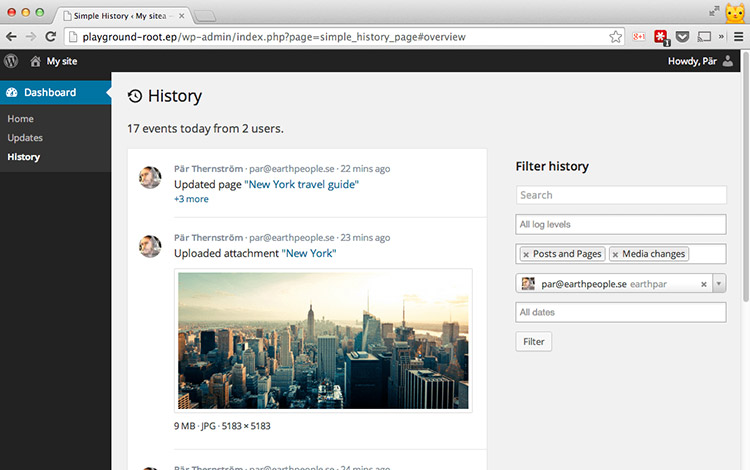The width and height of the screenshot is (750, 470).
Task: Select the Simple History browser tab
Action: (x=123, y=16)
